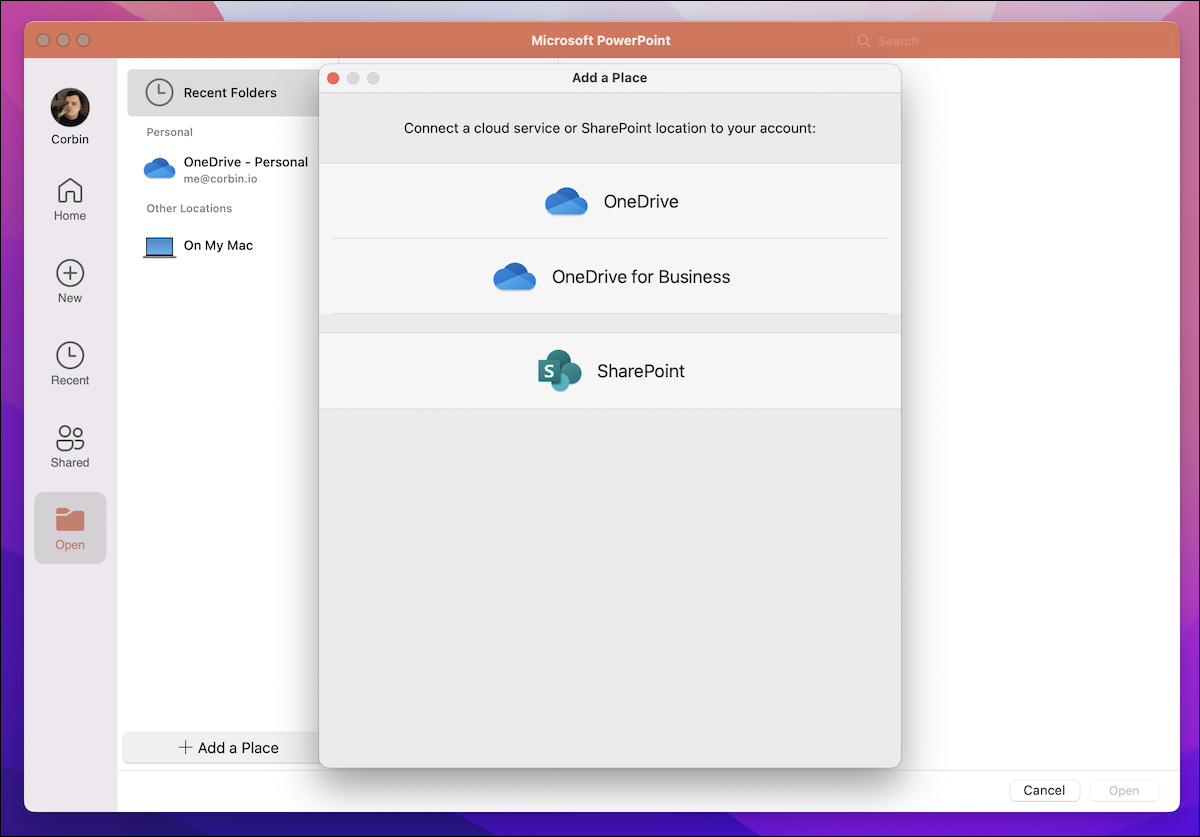The width and height of the screenshot is (1200, 837).
Task: Open the Shared section
Action: pyautogui.click(x=70, y=446)
